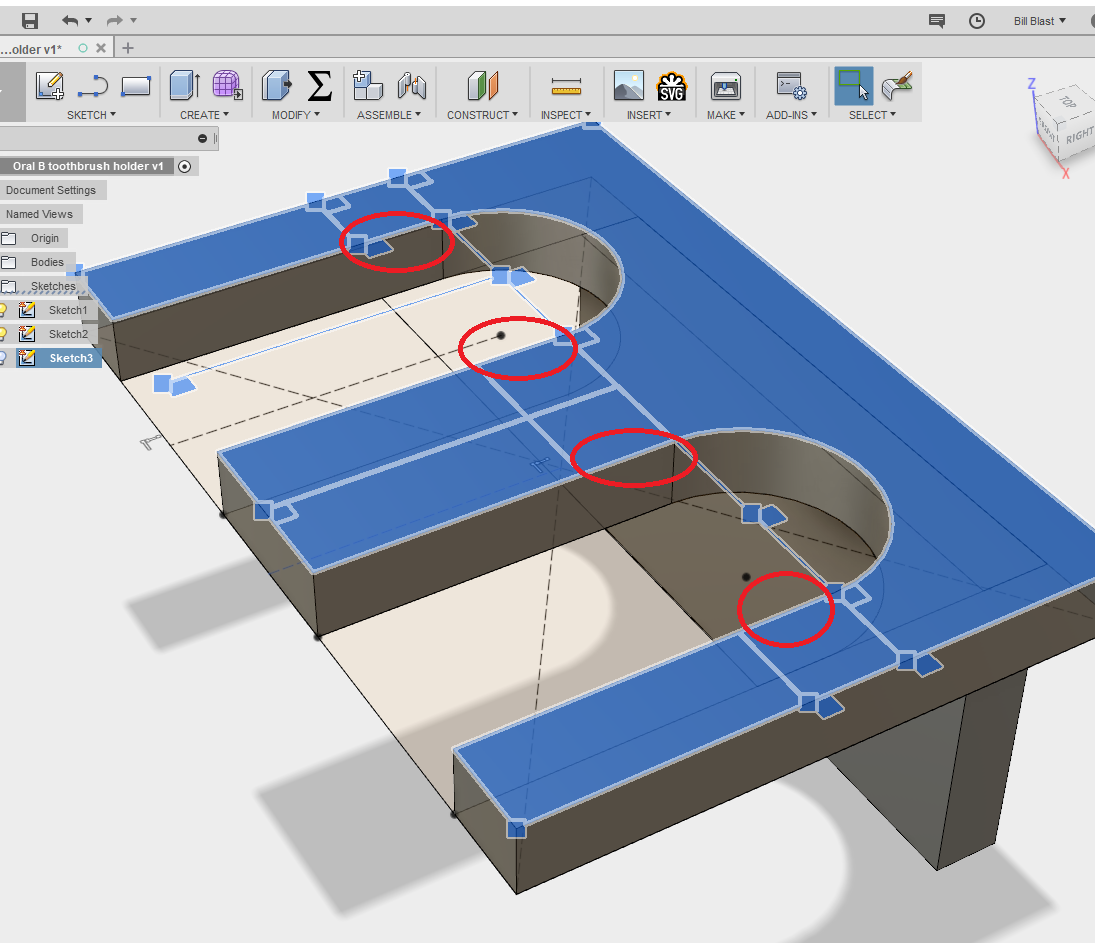Click the Insert SVG icon
Viewport: 1095px width, 943px height.
[671, 88]
